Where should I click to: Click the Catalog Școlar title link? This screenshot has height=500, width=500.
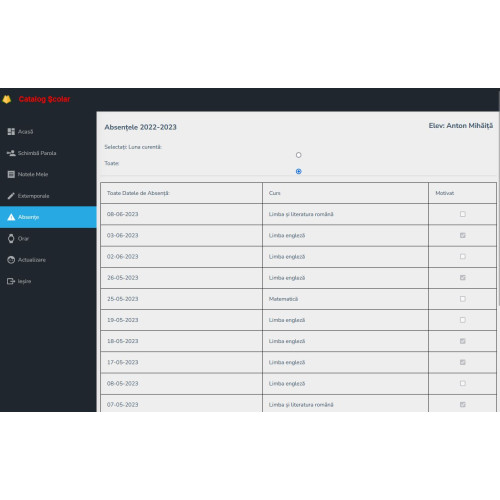[44, 99]
